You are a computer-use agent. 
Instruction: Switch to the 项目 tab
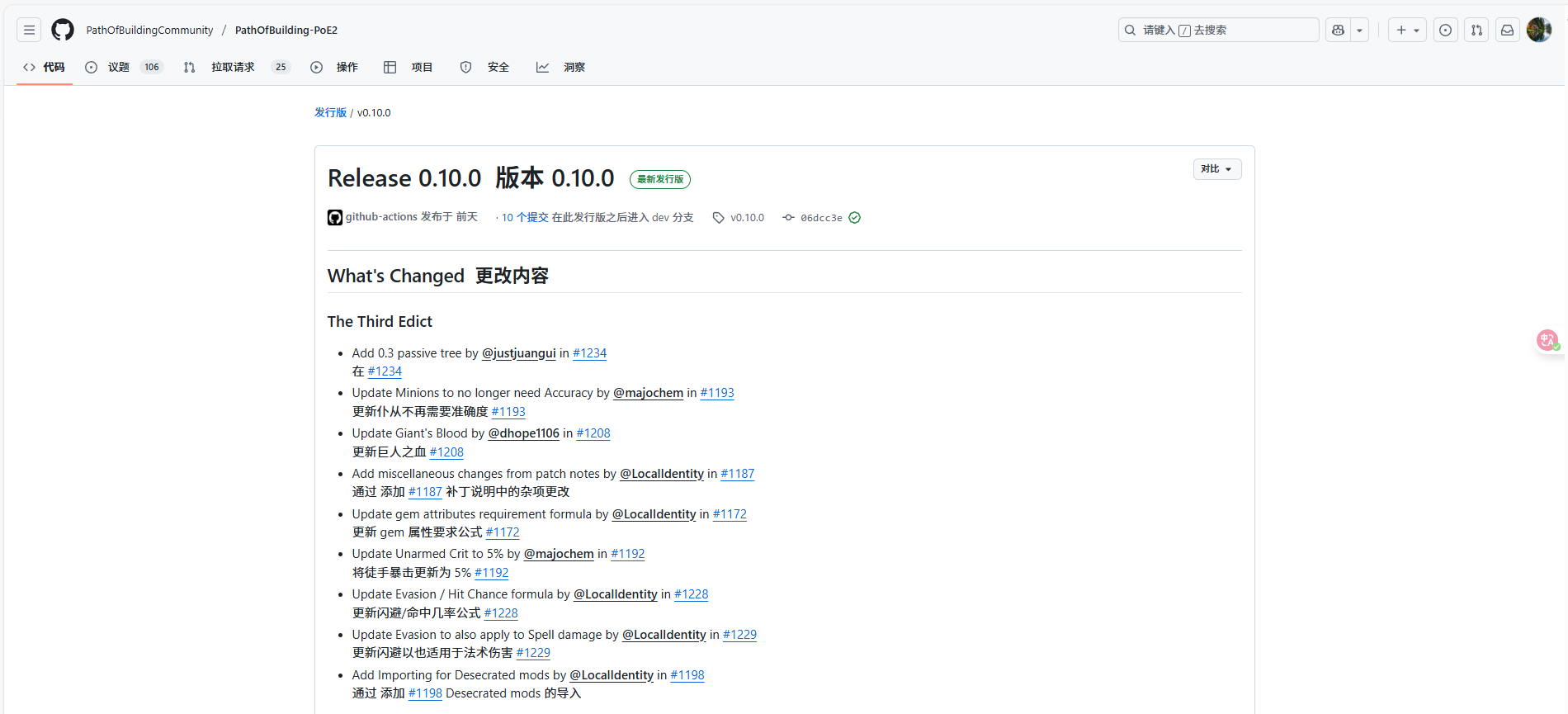coord(409,68)
